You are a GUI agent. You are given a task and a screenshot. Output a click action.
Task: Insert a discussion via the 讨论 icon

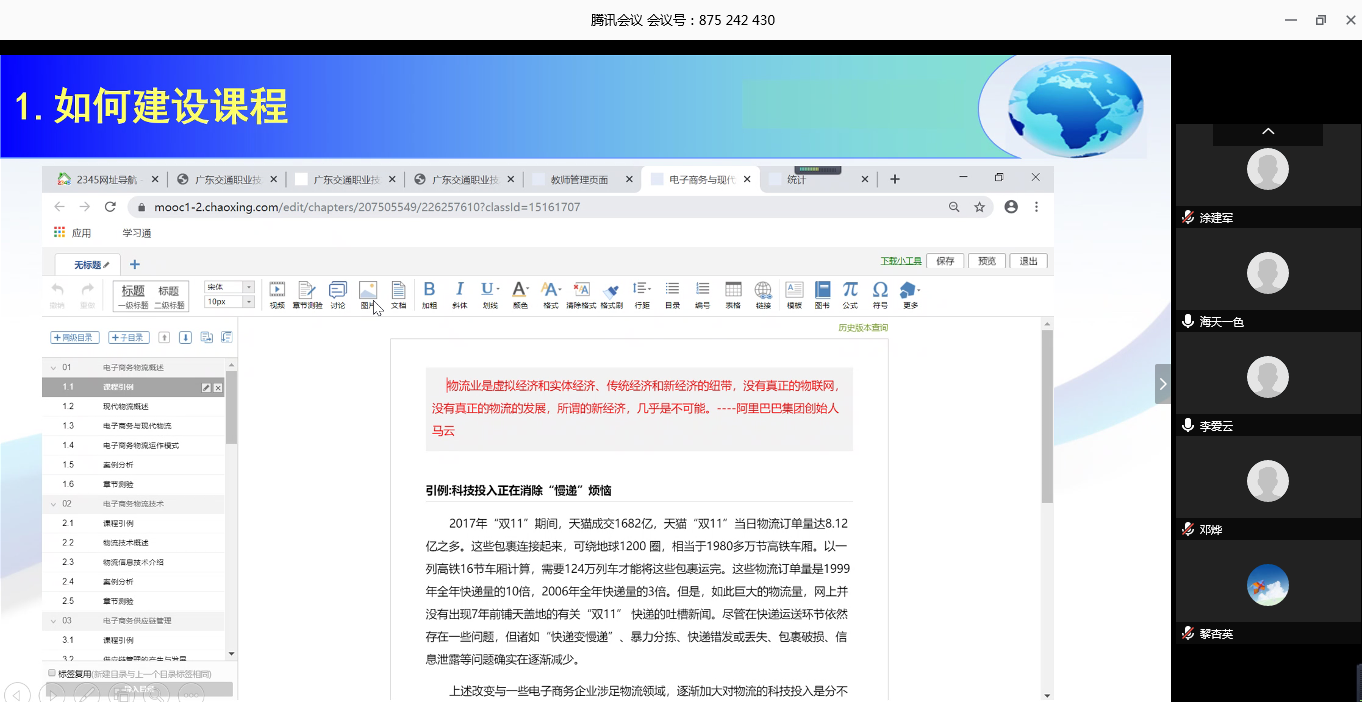(338, 295)
